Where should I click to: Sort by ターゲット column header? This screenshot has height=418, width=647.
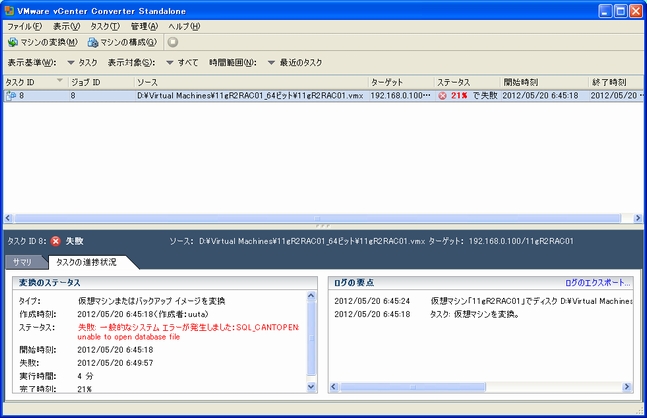(401, 82)
